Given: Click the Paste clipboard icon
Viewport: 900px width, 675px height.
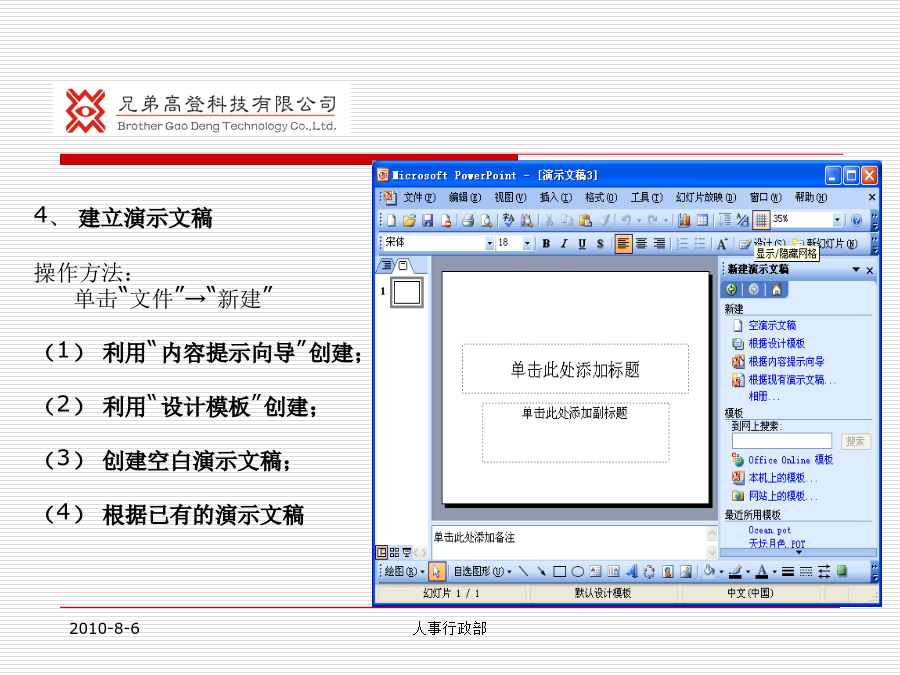Looking at the screenshot, I should point(585,220).
